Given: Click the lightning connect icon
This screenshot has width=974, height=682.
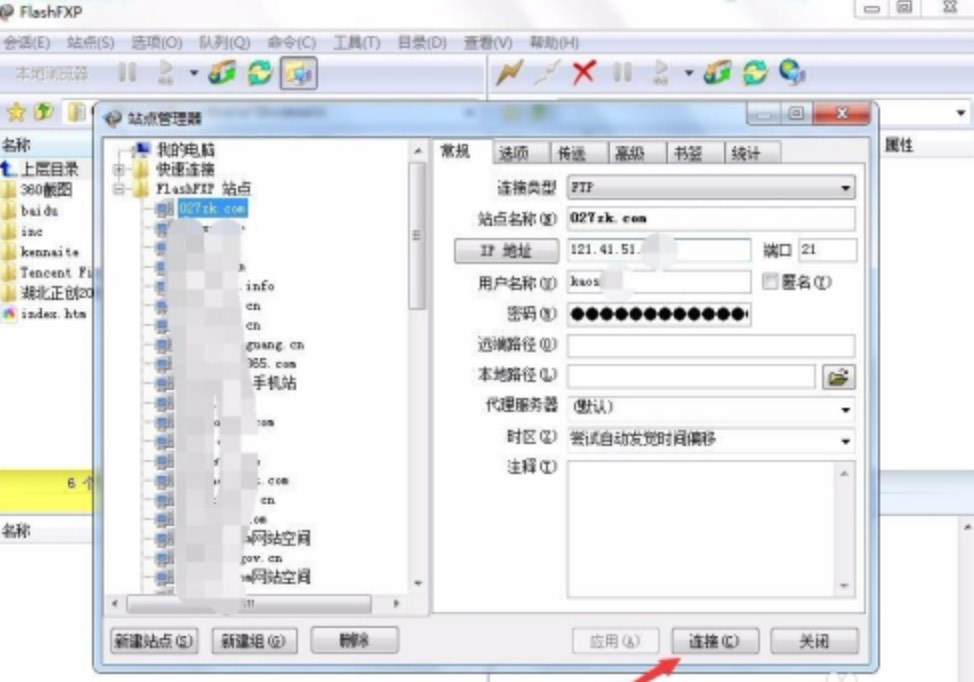Looking at the screenshot, I should coord(509,73).
